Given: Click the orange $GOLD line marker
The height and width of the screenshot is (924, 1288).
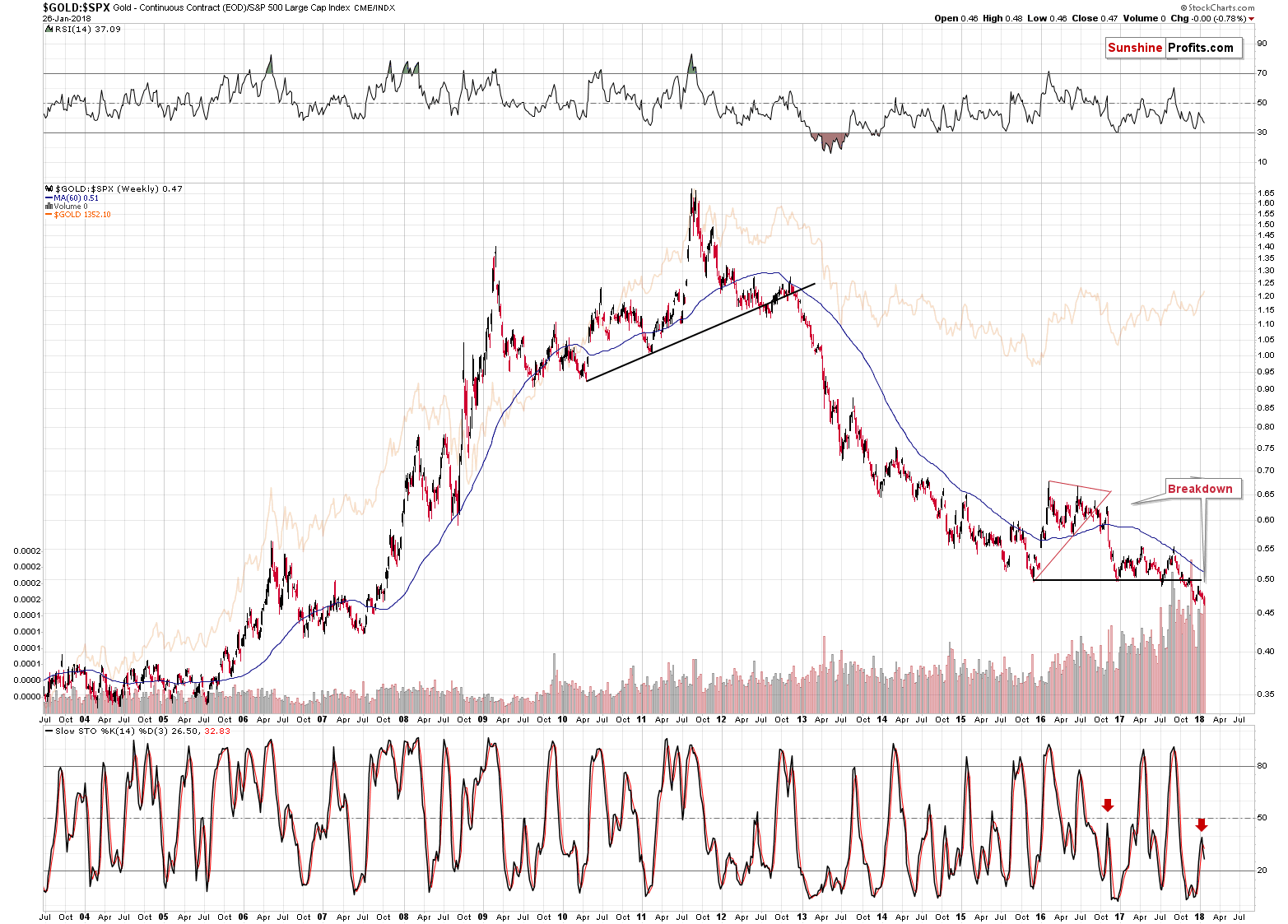Looking at the screenshot, I should [49, 215].
